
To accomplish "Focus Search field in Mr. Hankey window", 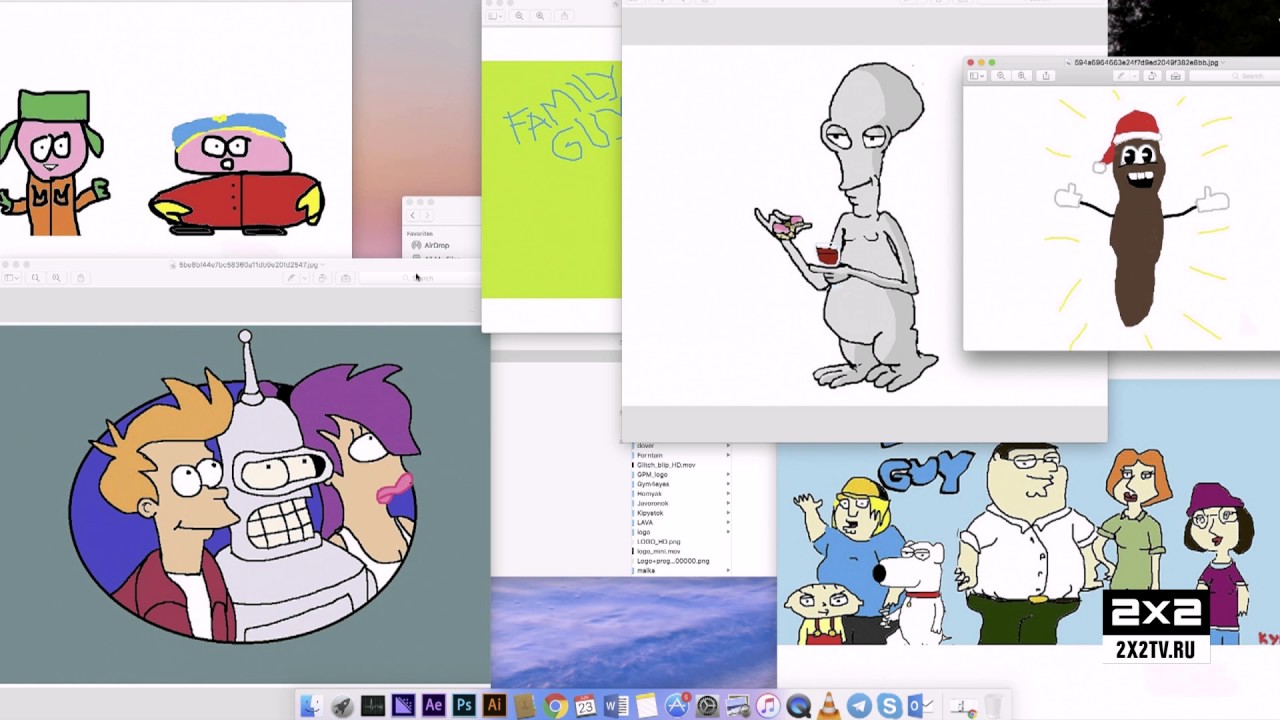I will pyautogui.click(x=1235, y=76).
